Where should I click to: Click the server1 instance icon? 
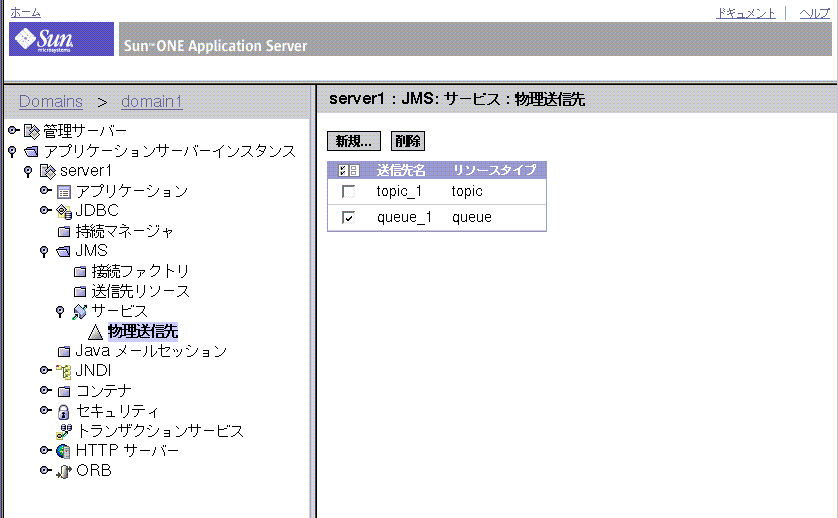[48, 171]
